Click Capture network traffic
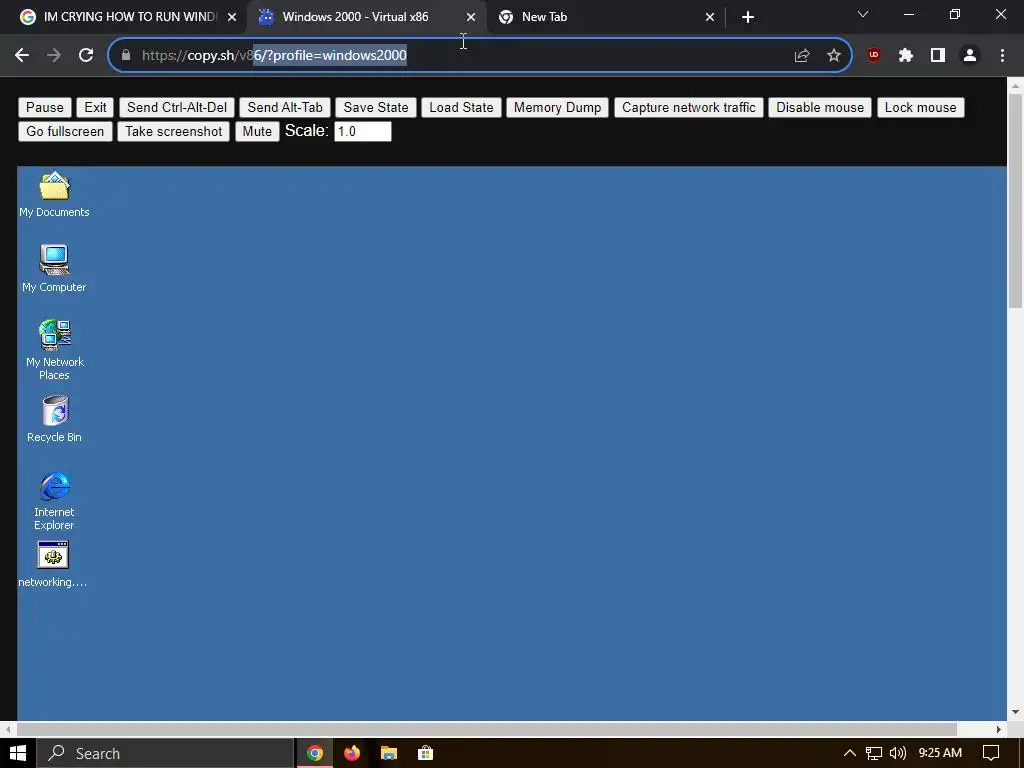1024x768 pixels. point(688,108)
